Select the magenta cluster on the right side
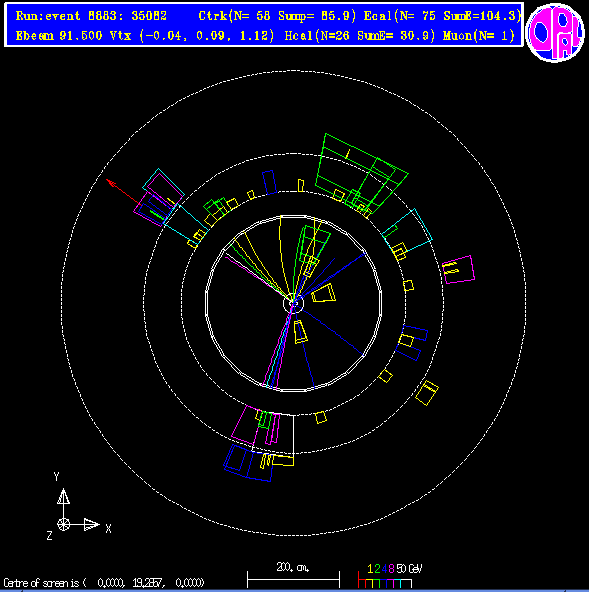The height and width of the screenshot is (592, 589). coord(458,269)
